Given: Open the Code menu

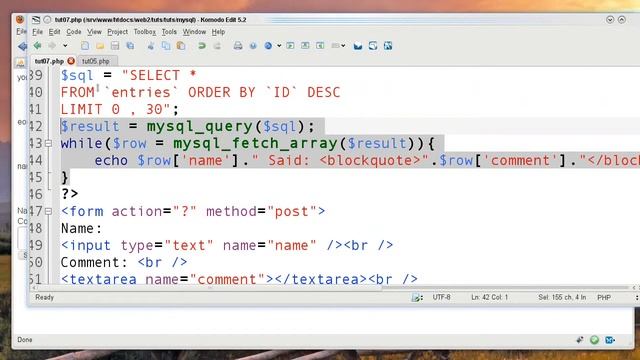Looking at the screenshot, I should 73,32.
